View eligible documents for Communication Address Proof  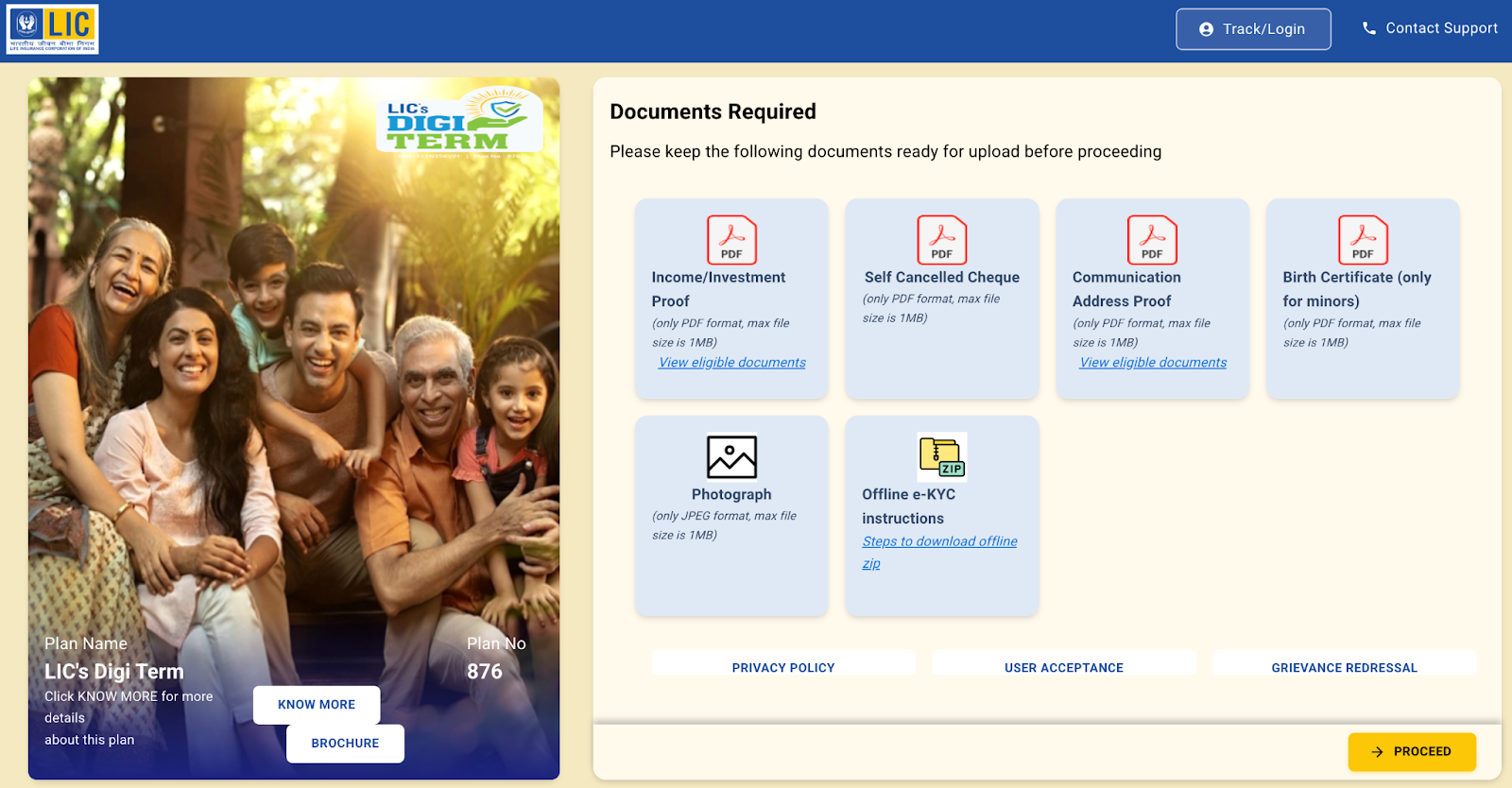[1153, 363]
